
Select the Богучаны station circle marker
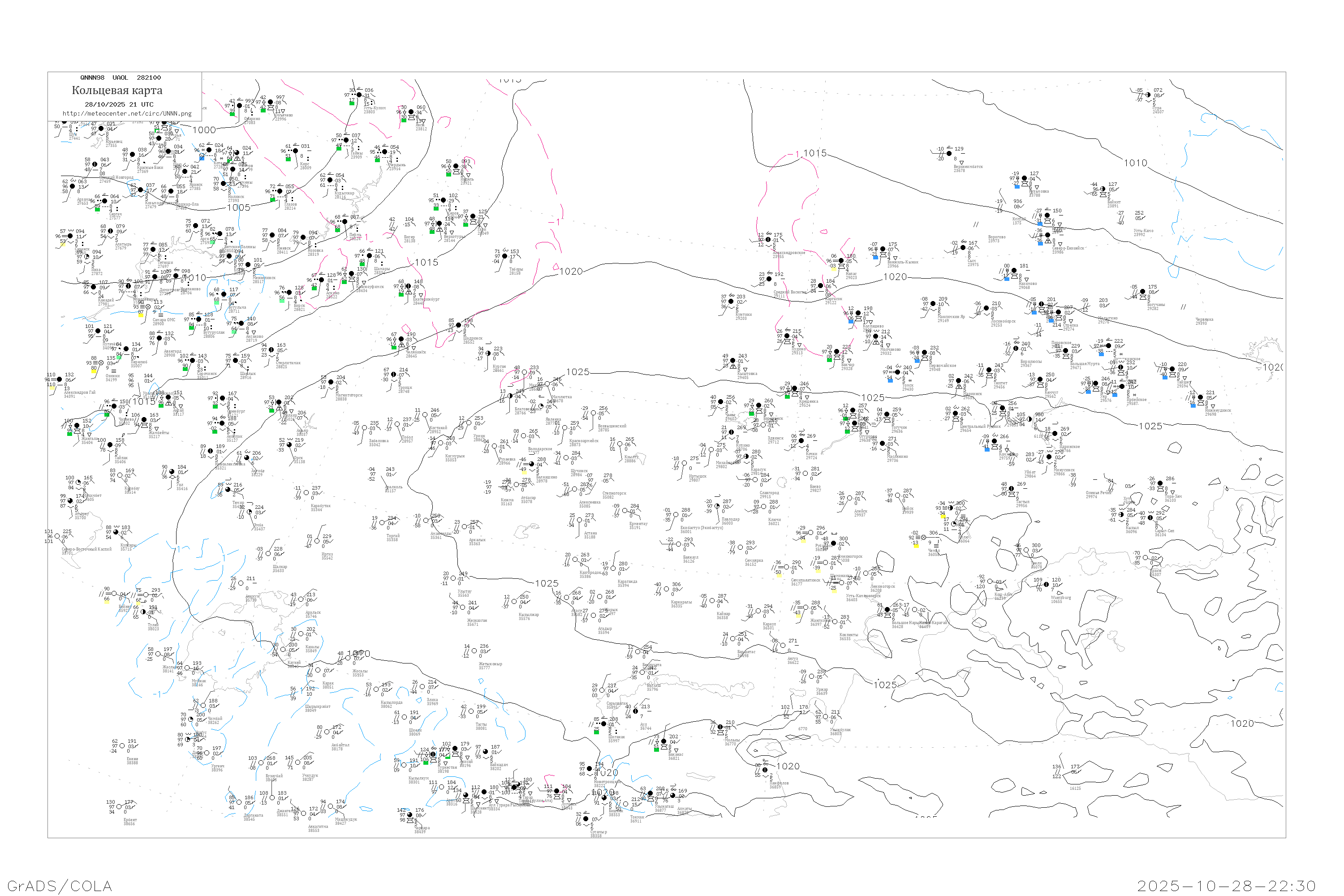[1142, 292]
